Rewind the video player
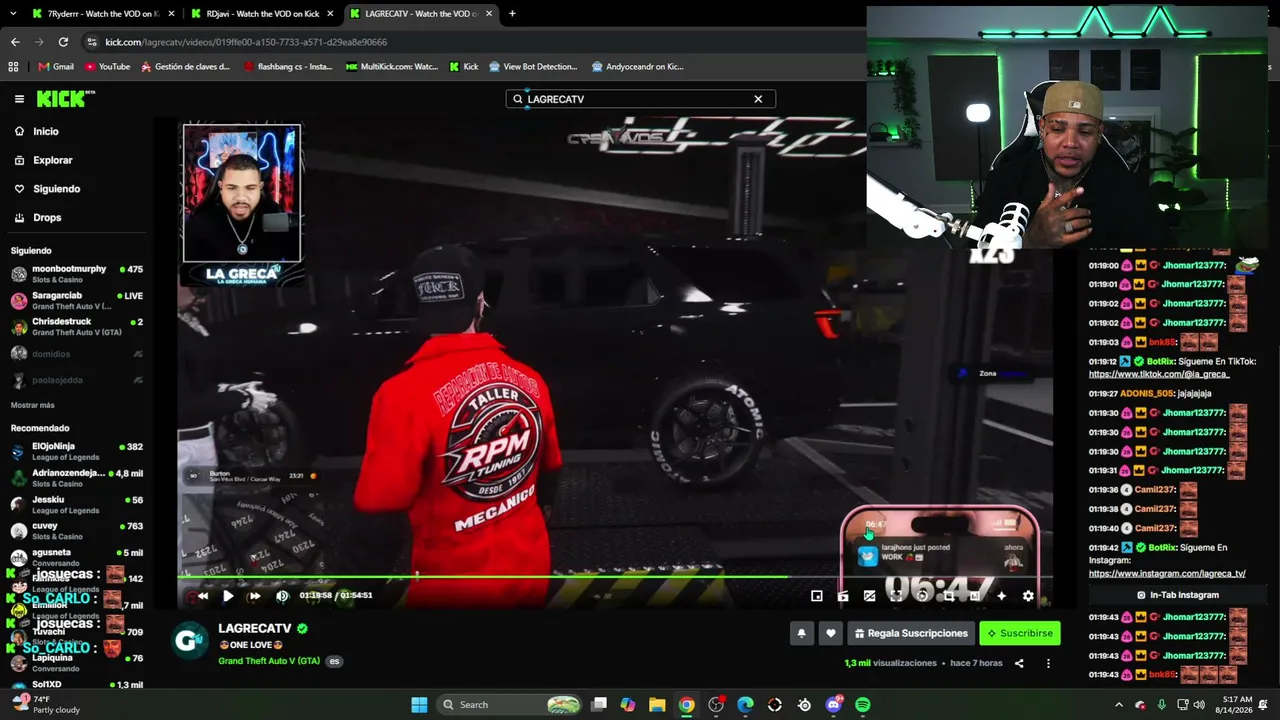1280x720 pixels. [203, 596]
